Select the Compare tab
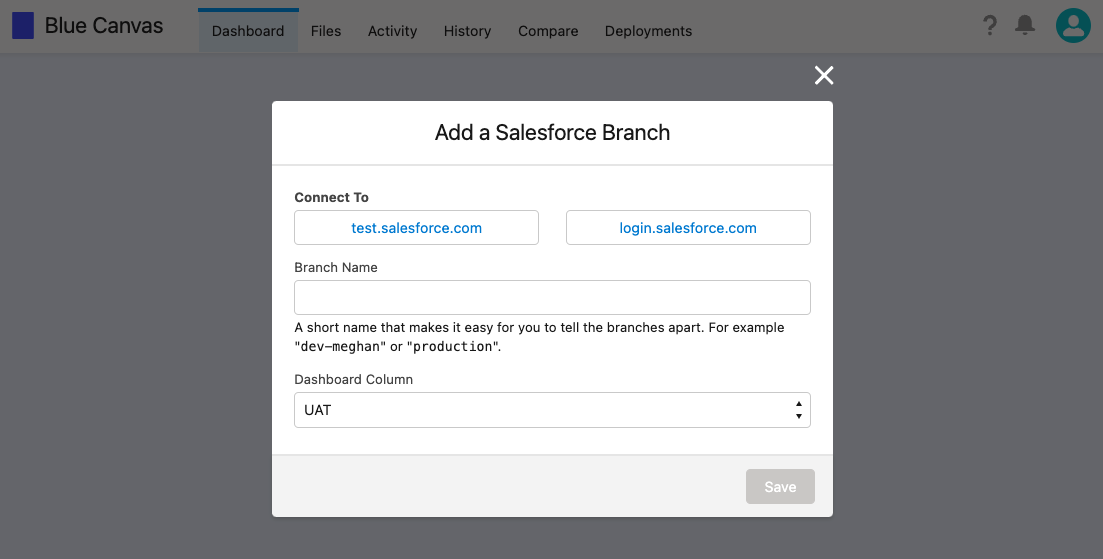Viewport: 1103px width, 559px height. tap(548, 31)
